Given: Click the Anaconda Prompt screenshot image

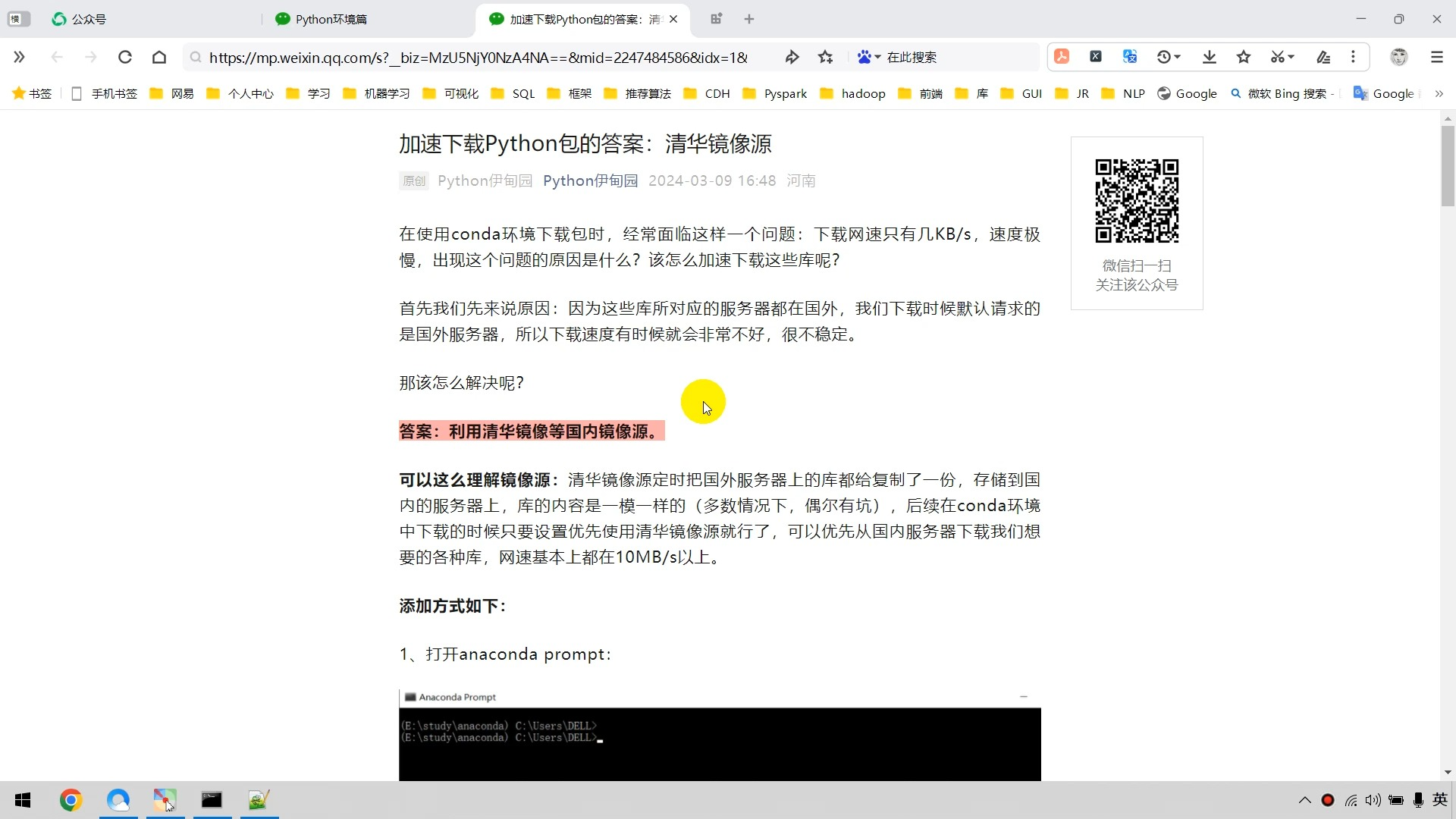Looking at the screenshot, I should (x=720, y=735).
